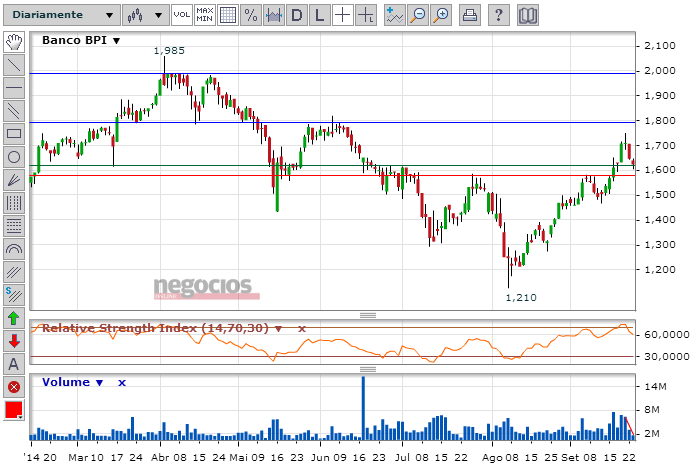Click the fit-range area chart icon
This screenshot has height=470, width=695.
[x=274, y=15]
